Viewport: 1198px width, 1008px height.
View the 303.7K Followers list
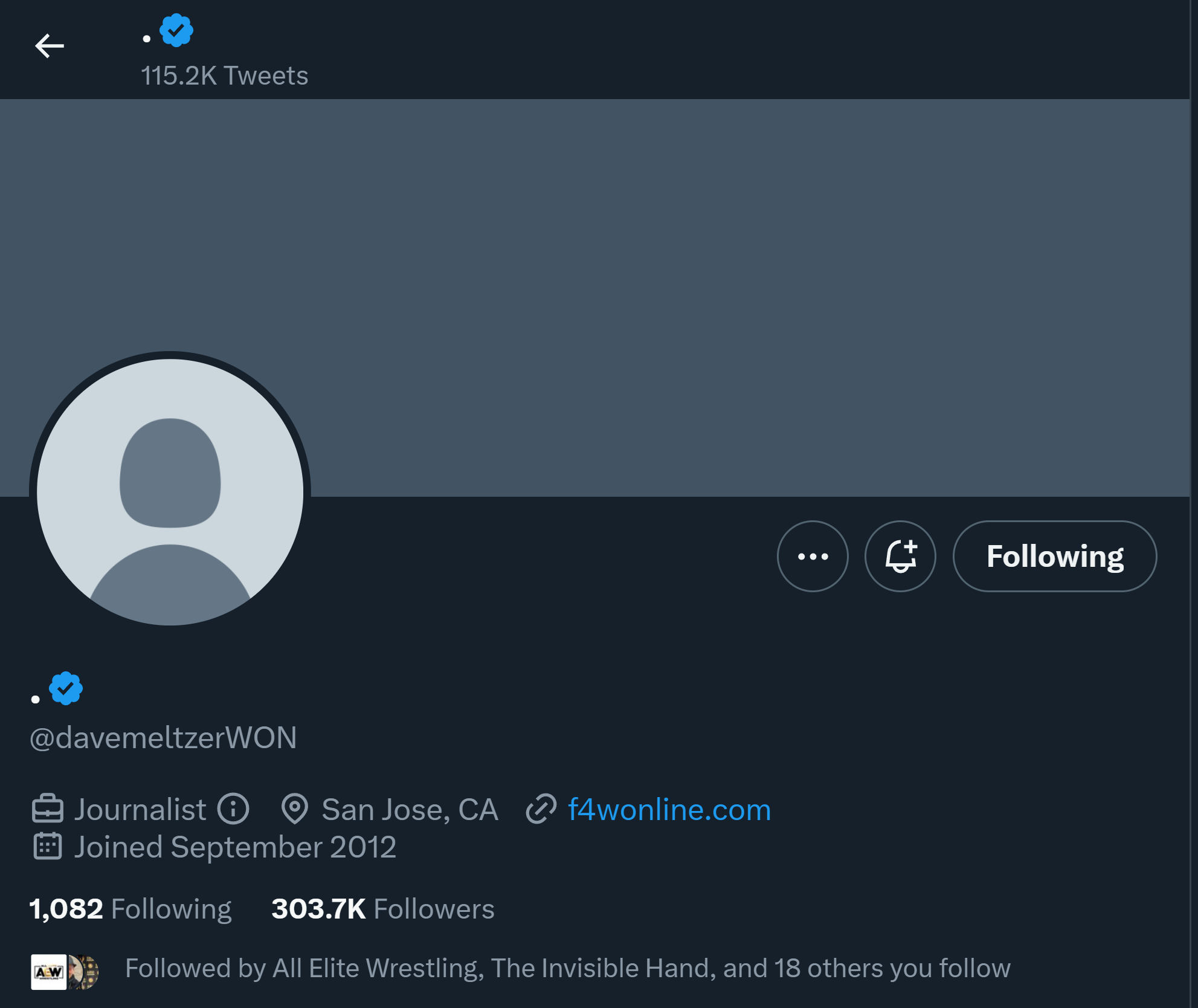(x=383, y=908)
